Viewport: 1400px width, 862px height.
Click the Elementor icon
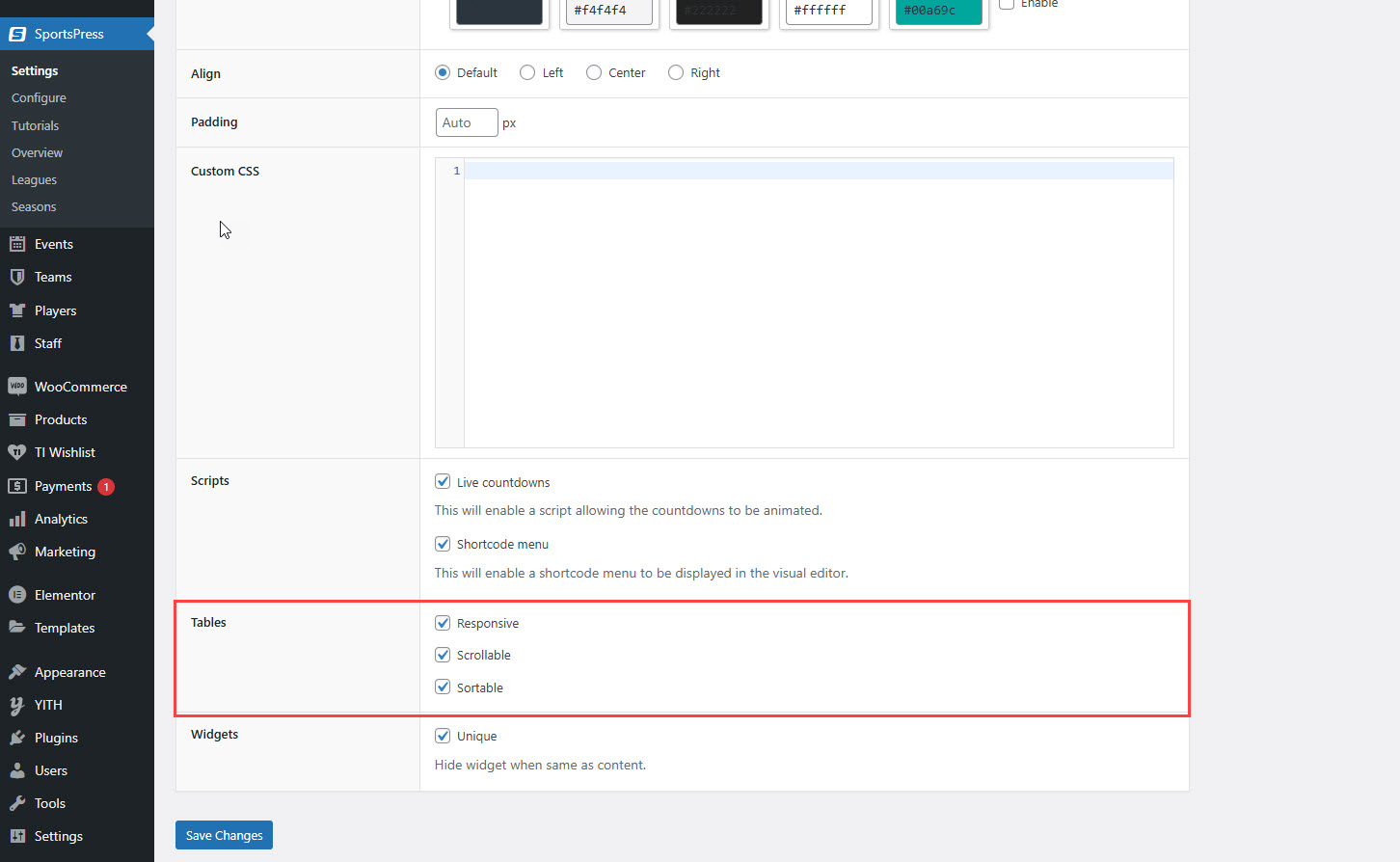pos(17,595)
